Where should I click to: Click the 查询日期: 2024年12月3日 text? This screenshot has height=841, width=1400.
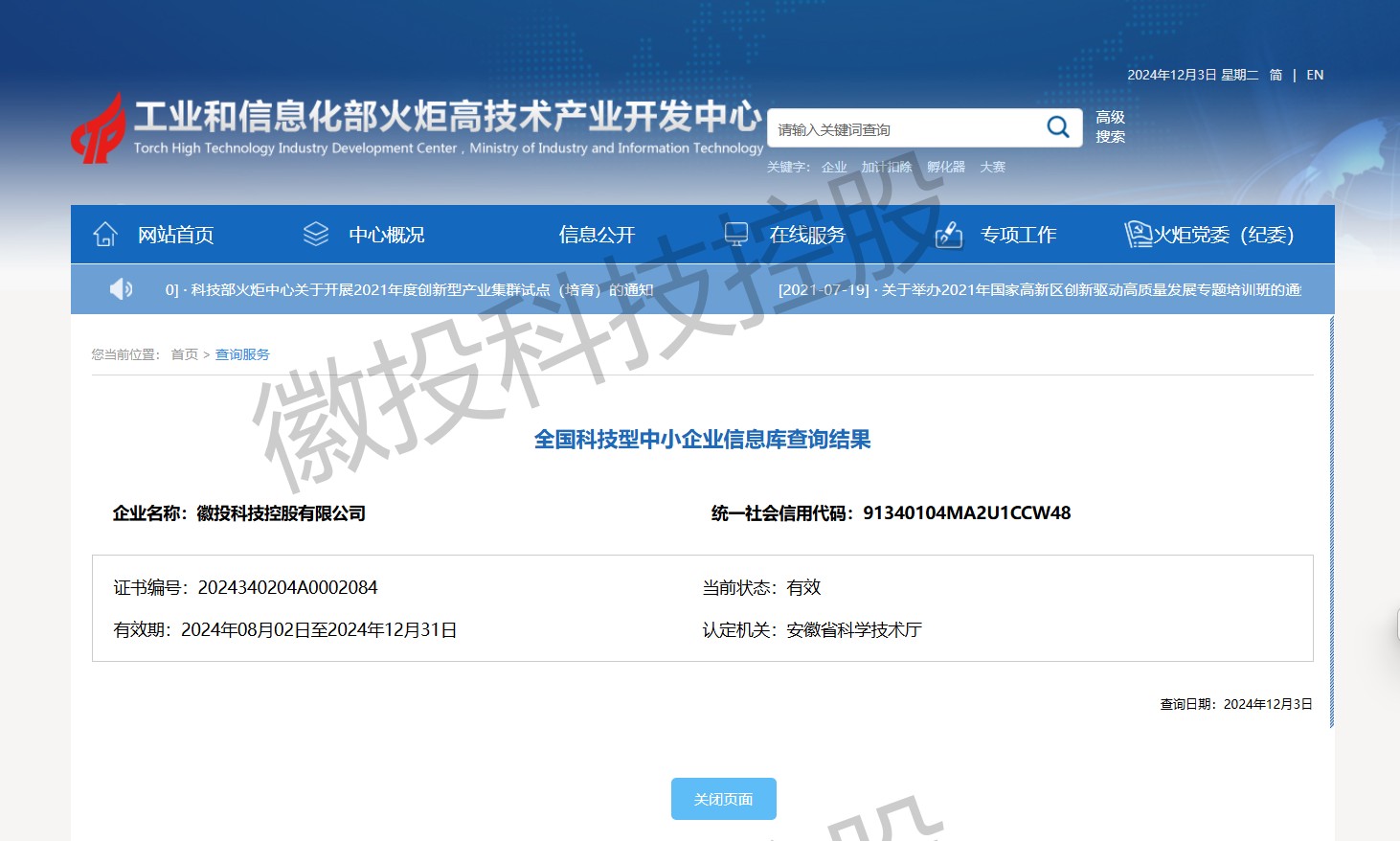coord(1236,704)
